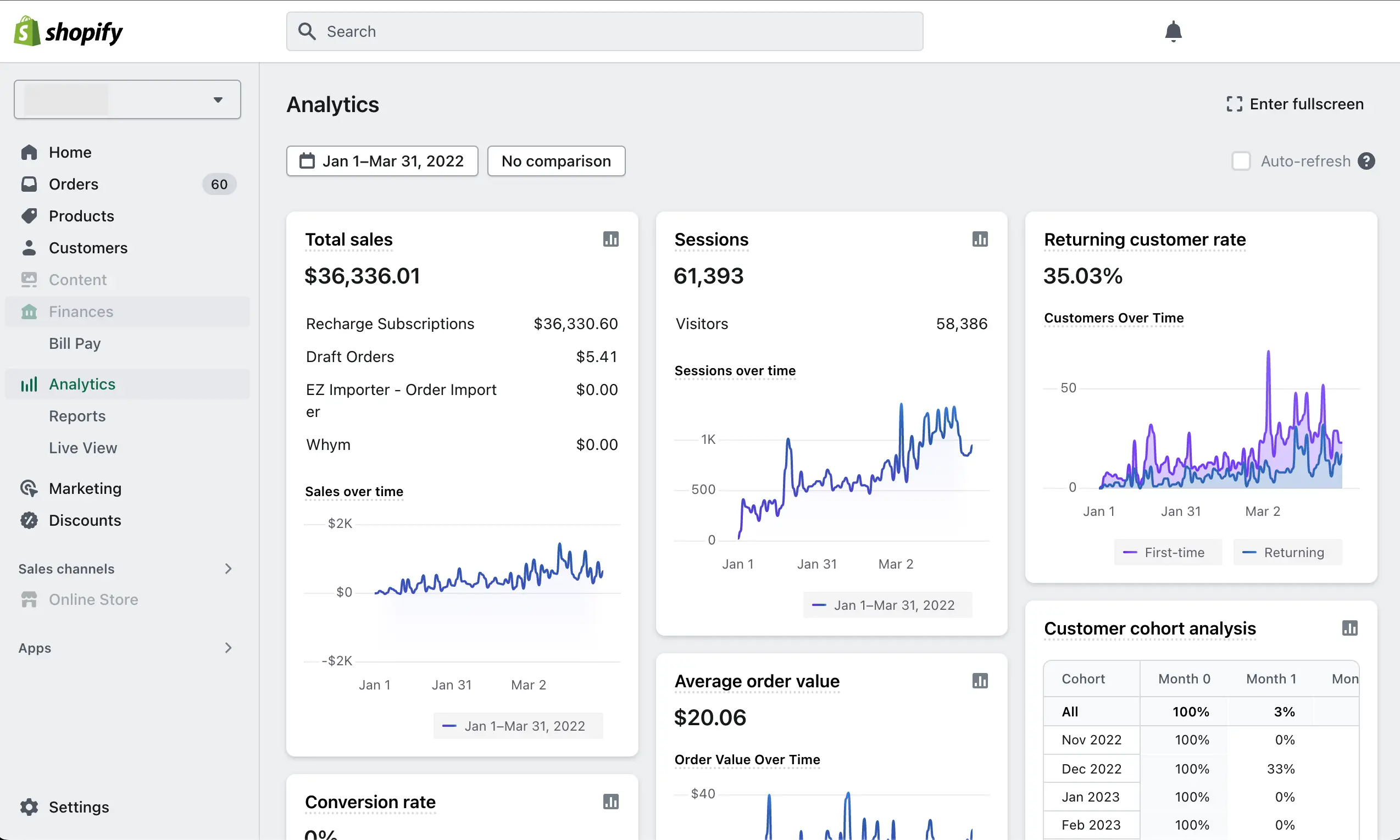Open report icon on Sessions card
This screenshot has width=1400, height=840.
click(979, 240)
